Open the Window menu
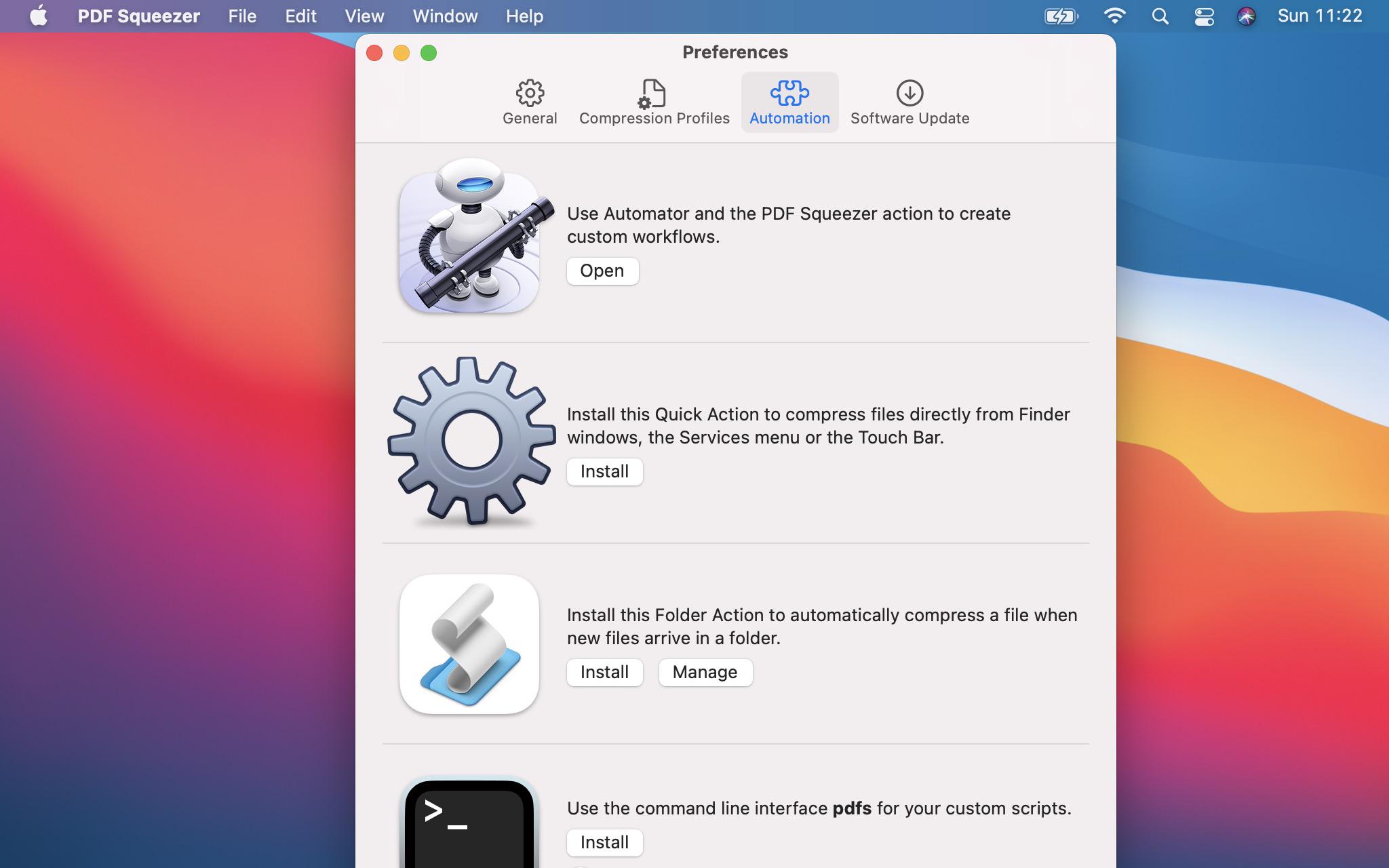The width and height of the screenshot is (1389, 868). (x=445, y=16)
